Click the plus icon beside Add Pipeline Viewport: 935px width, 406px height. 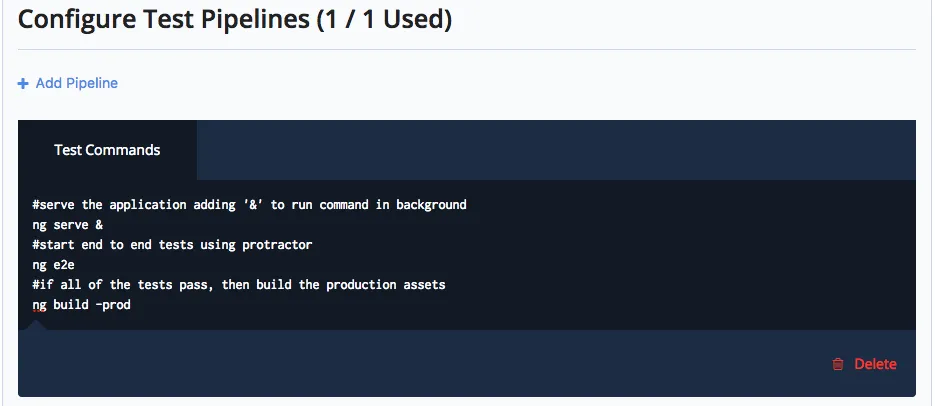tap(23, 84)
